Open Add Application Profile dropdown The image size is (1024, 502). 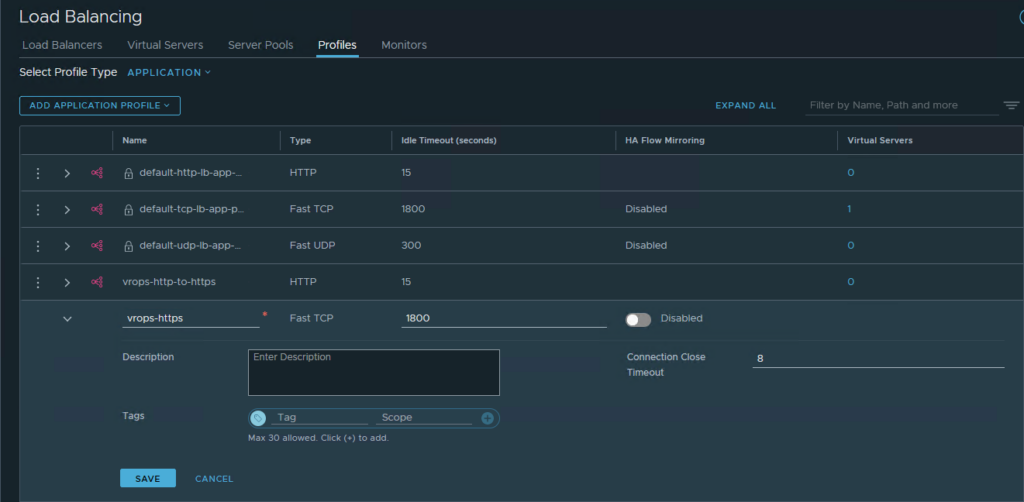[x=99, y=105]
